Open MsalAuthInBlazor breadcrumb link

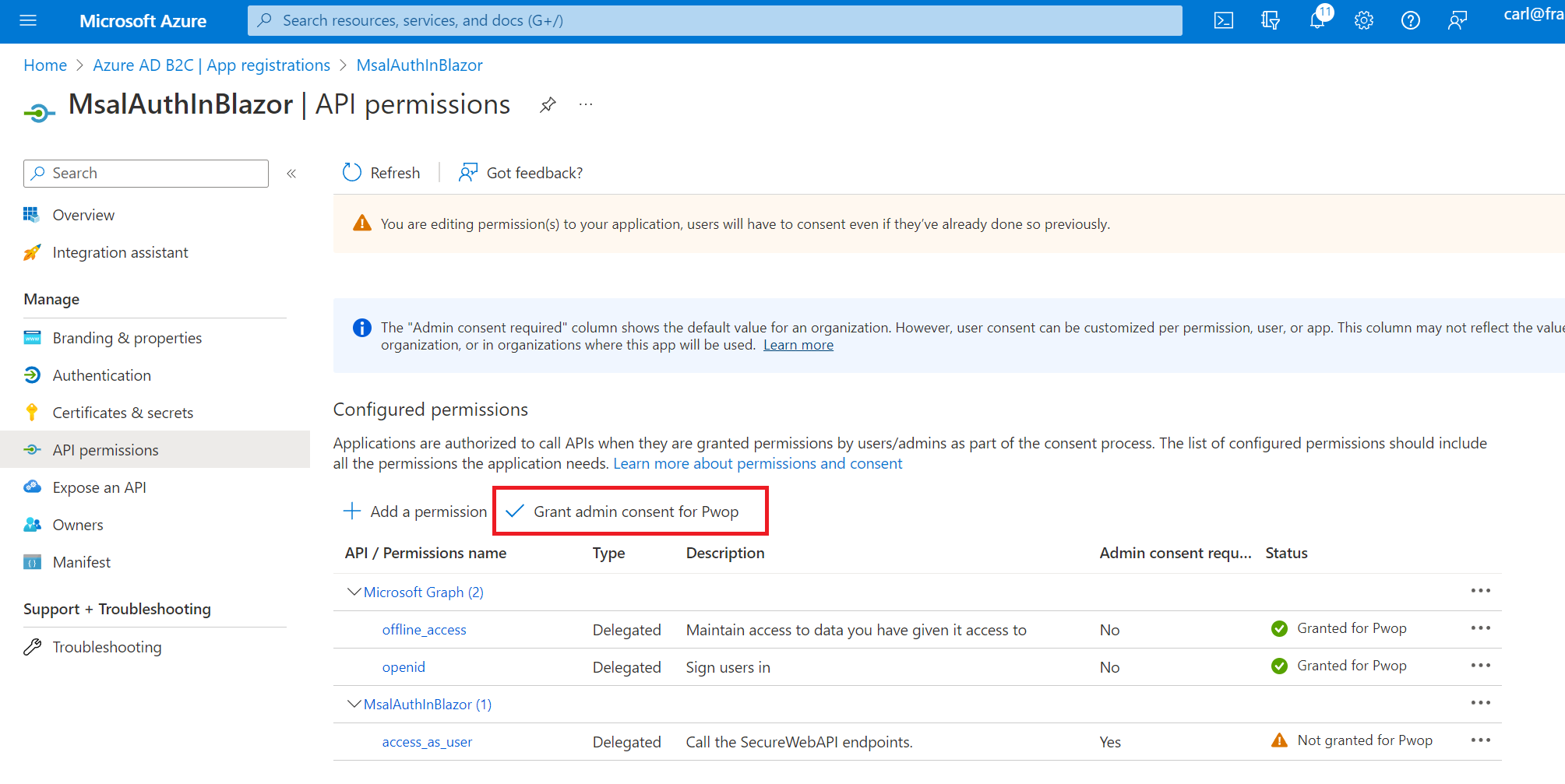tap(420, 65)
